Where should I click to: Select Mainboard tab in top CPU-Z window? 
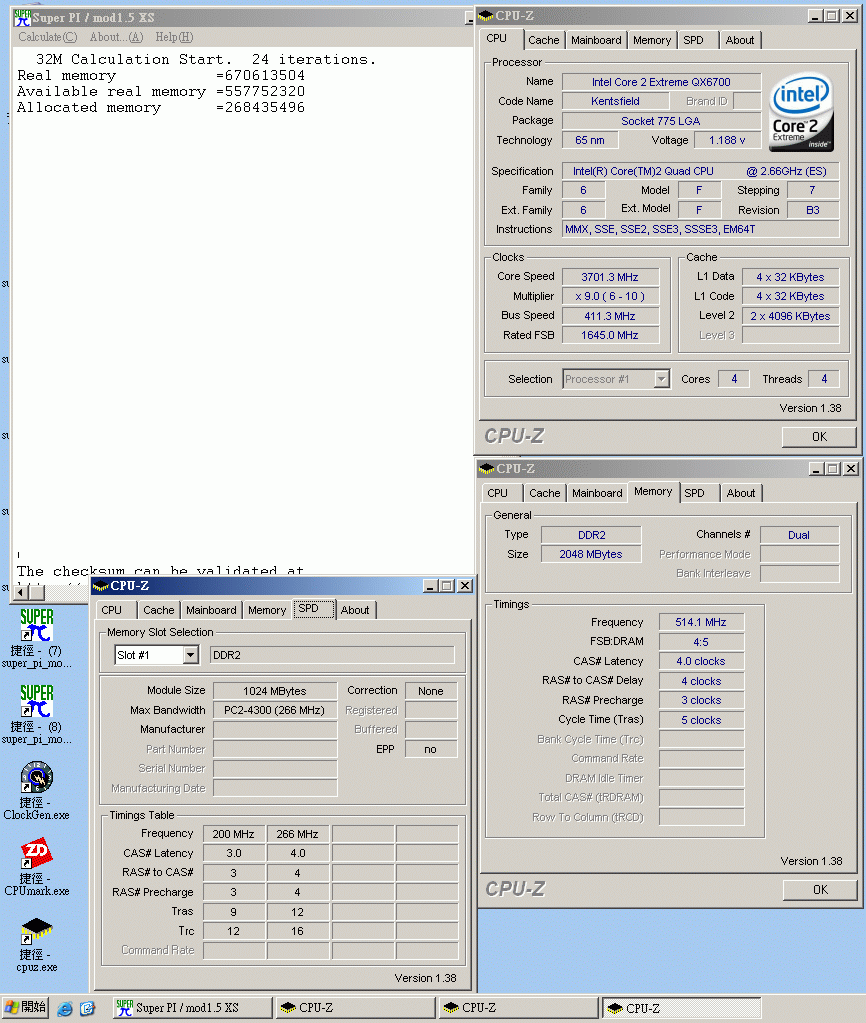pyautogui.click(x=596, y=40)
